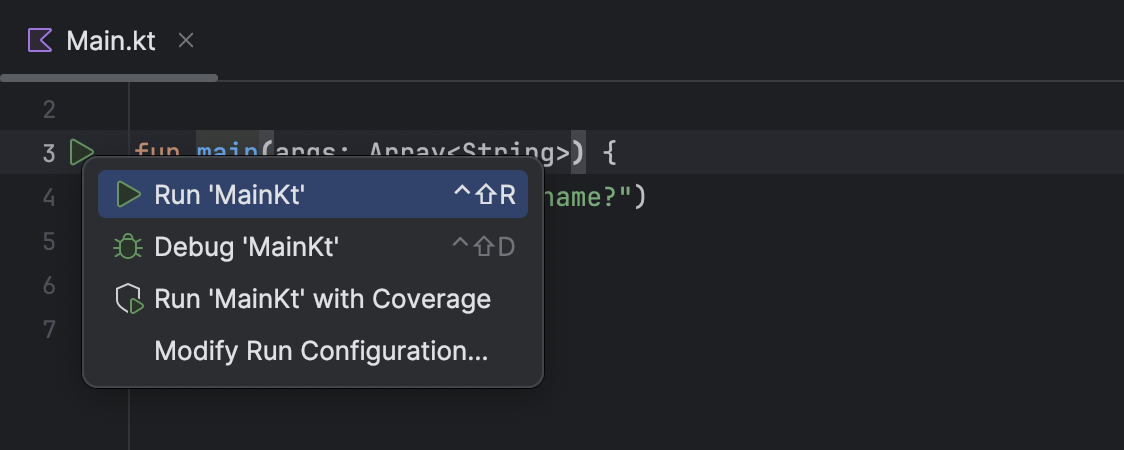This screenshot has width=1124, height=450.
Task: Select Run 'MainKt' with Coverage
Action: [x=322, y=299]
